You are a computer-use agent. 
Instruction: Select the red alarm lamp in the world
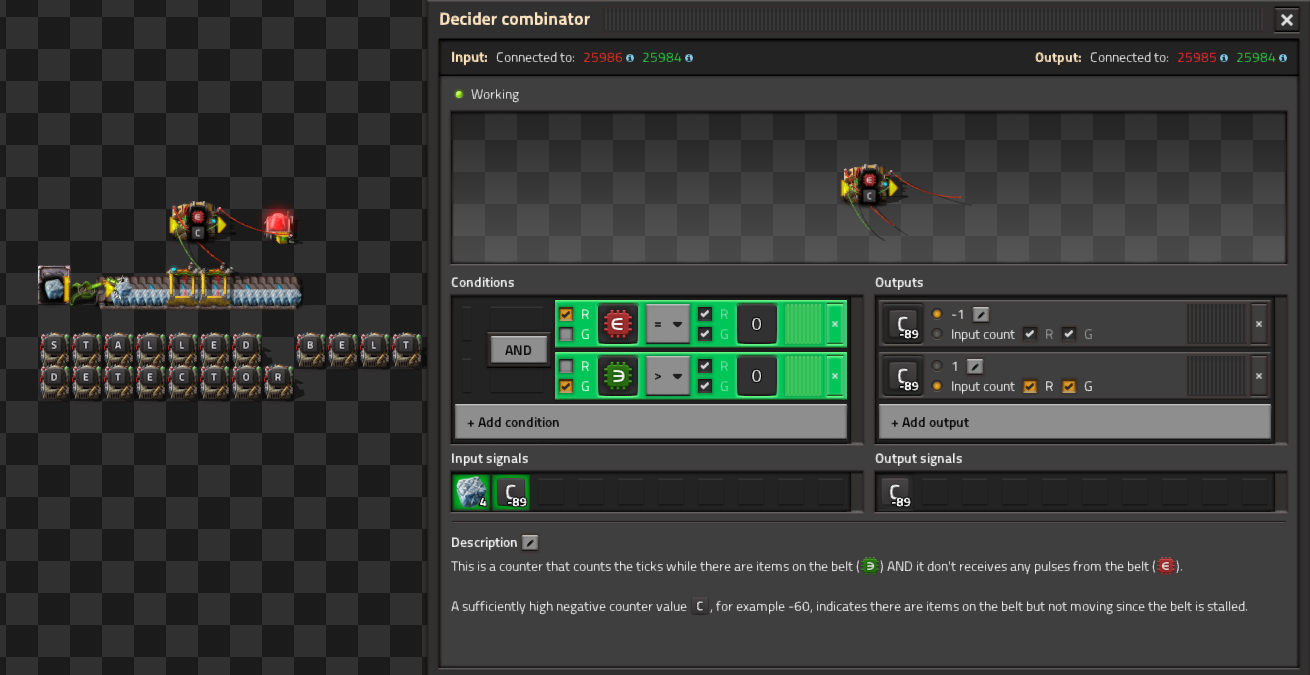pos(279,225)
